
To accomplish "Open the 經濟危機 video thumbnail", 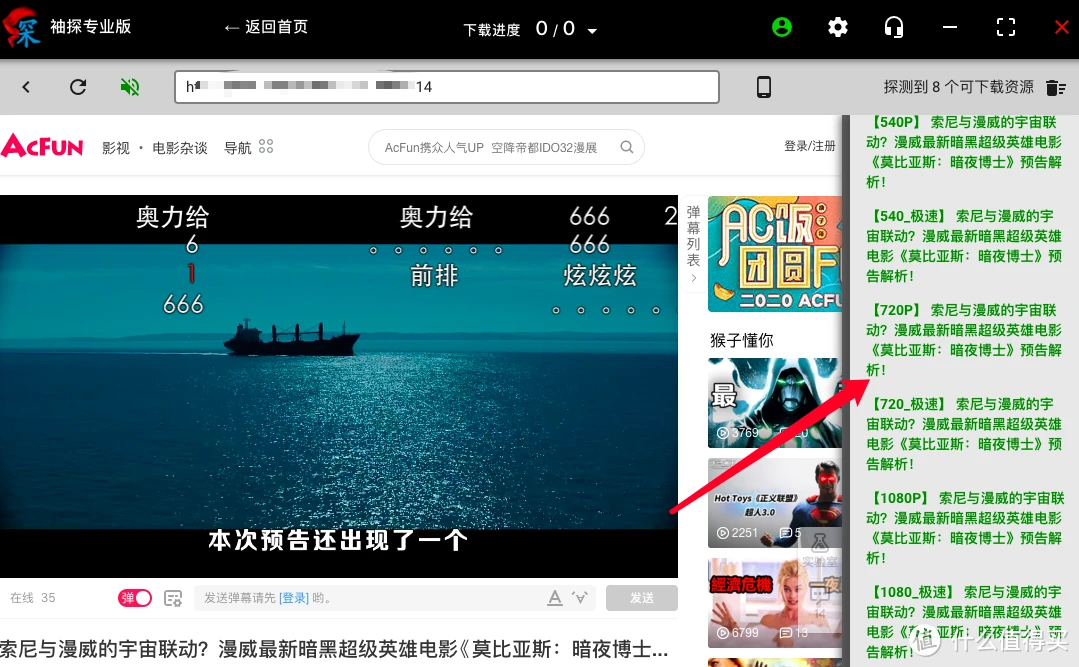I will [775, 603].
